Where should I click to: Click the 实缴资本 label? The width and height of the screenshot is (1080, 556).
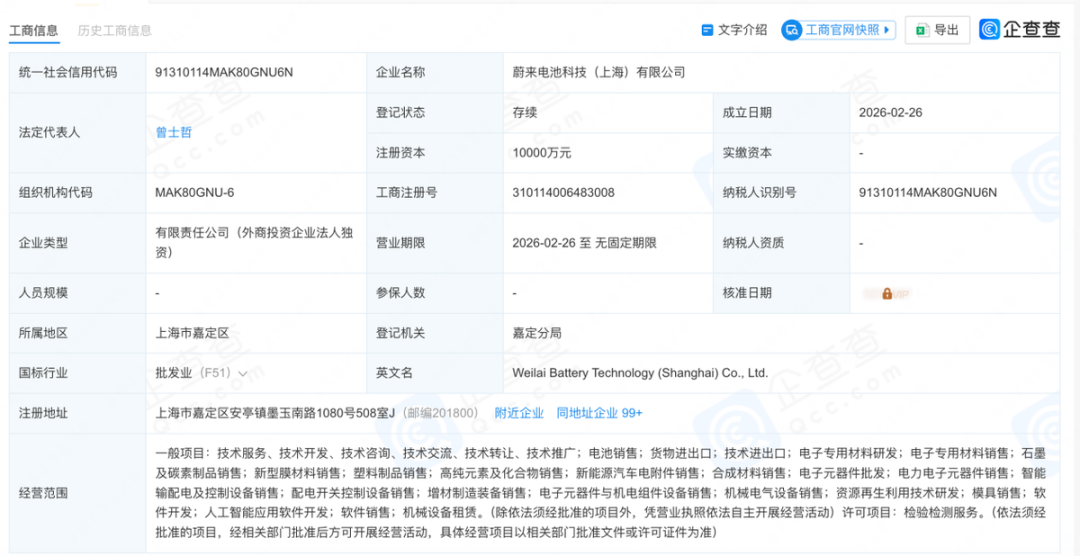tap(747, 153)
